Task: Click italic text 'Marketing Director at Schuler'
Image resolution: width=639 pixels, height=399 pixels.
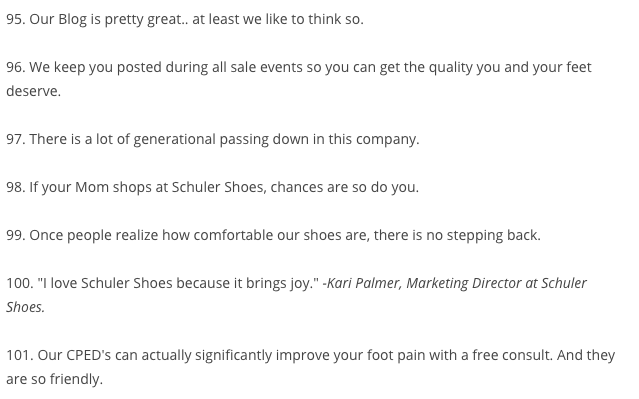Action: [496, 283]
